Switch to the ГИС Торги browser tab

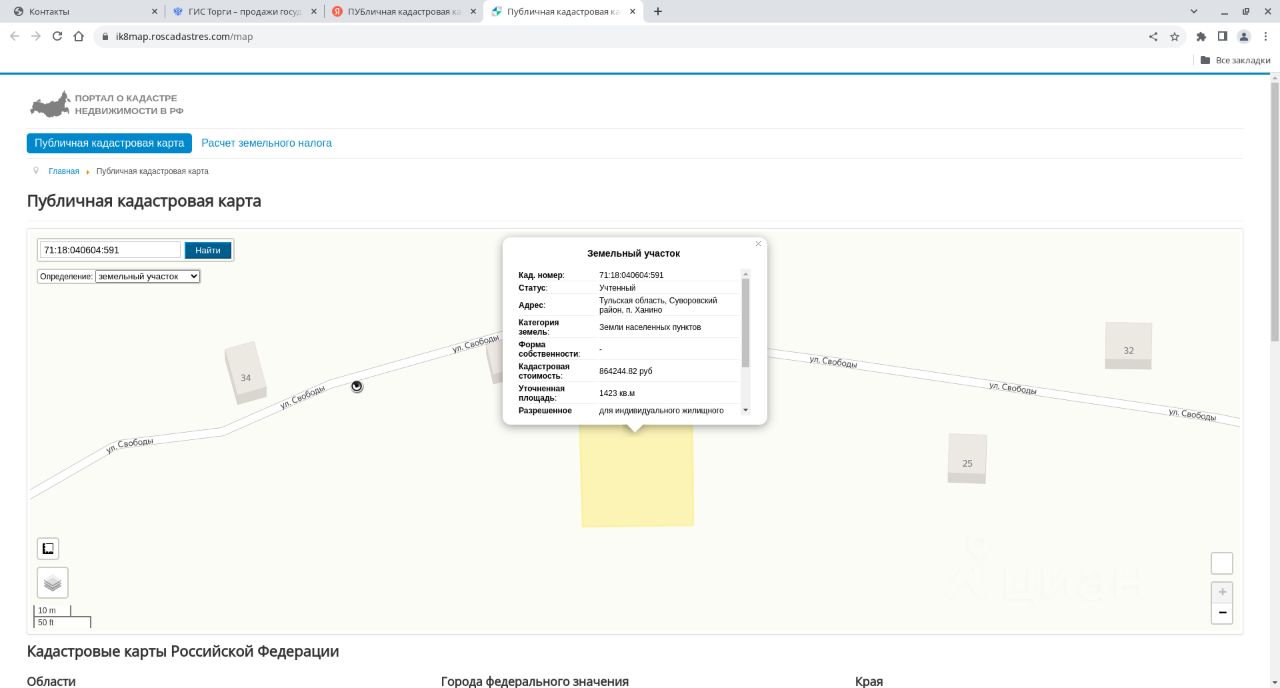pos(243,11)
